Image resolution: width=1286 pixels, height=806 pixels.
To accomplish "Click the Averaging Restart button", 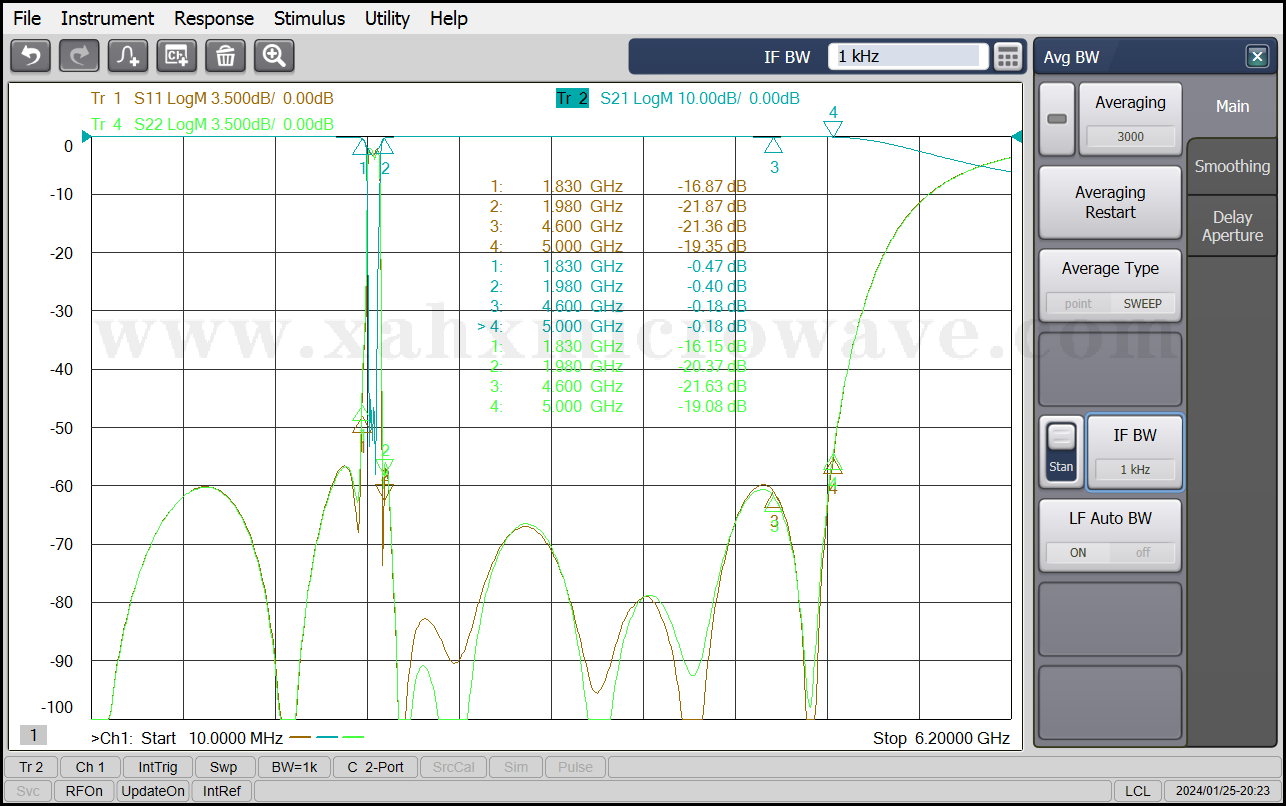I will coord(1110,202).
